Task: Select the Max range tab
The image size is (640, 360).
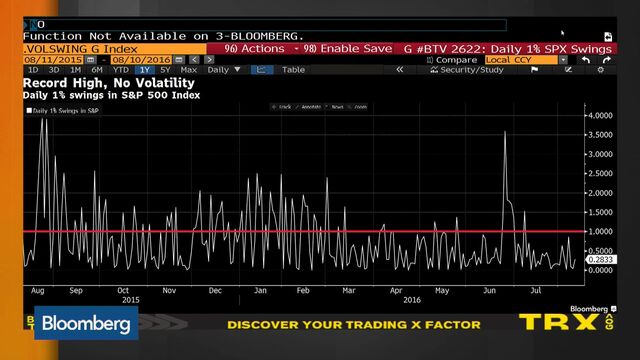Action: 189,70
